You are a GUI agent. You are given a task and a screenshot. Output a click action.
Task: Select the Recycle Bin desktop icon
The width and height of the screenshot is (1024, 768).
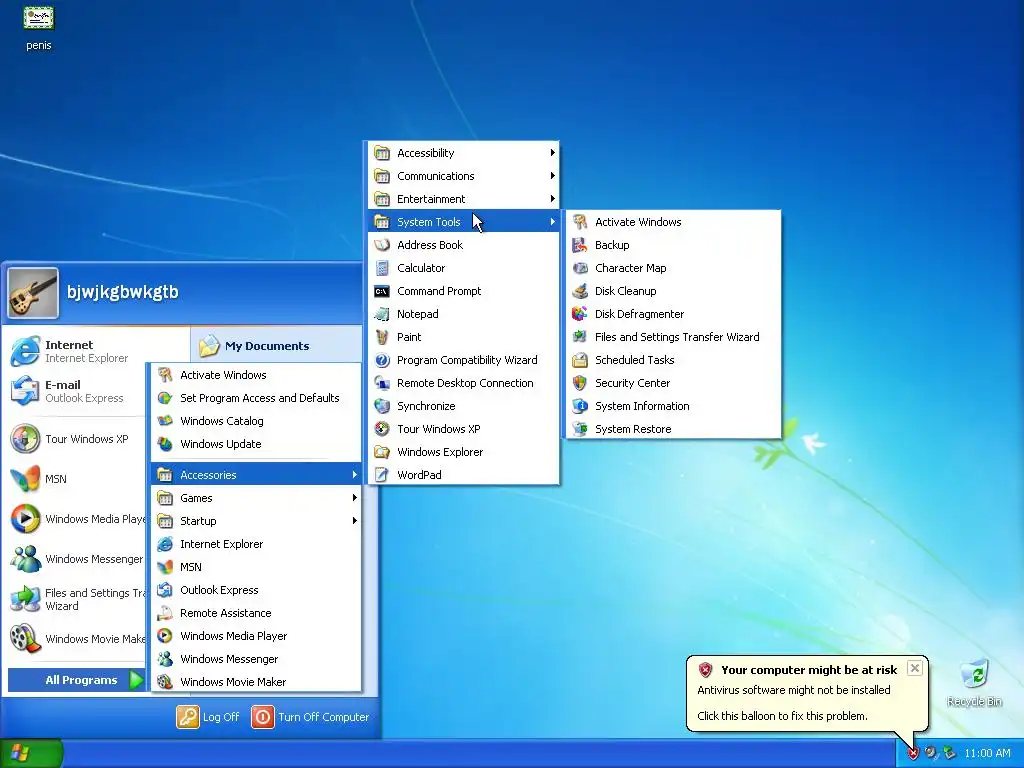(974, 683)
